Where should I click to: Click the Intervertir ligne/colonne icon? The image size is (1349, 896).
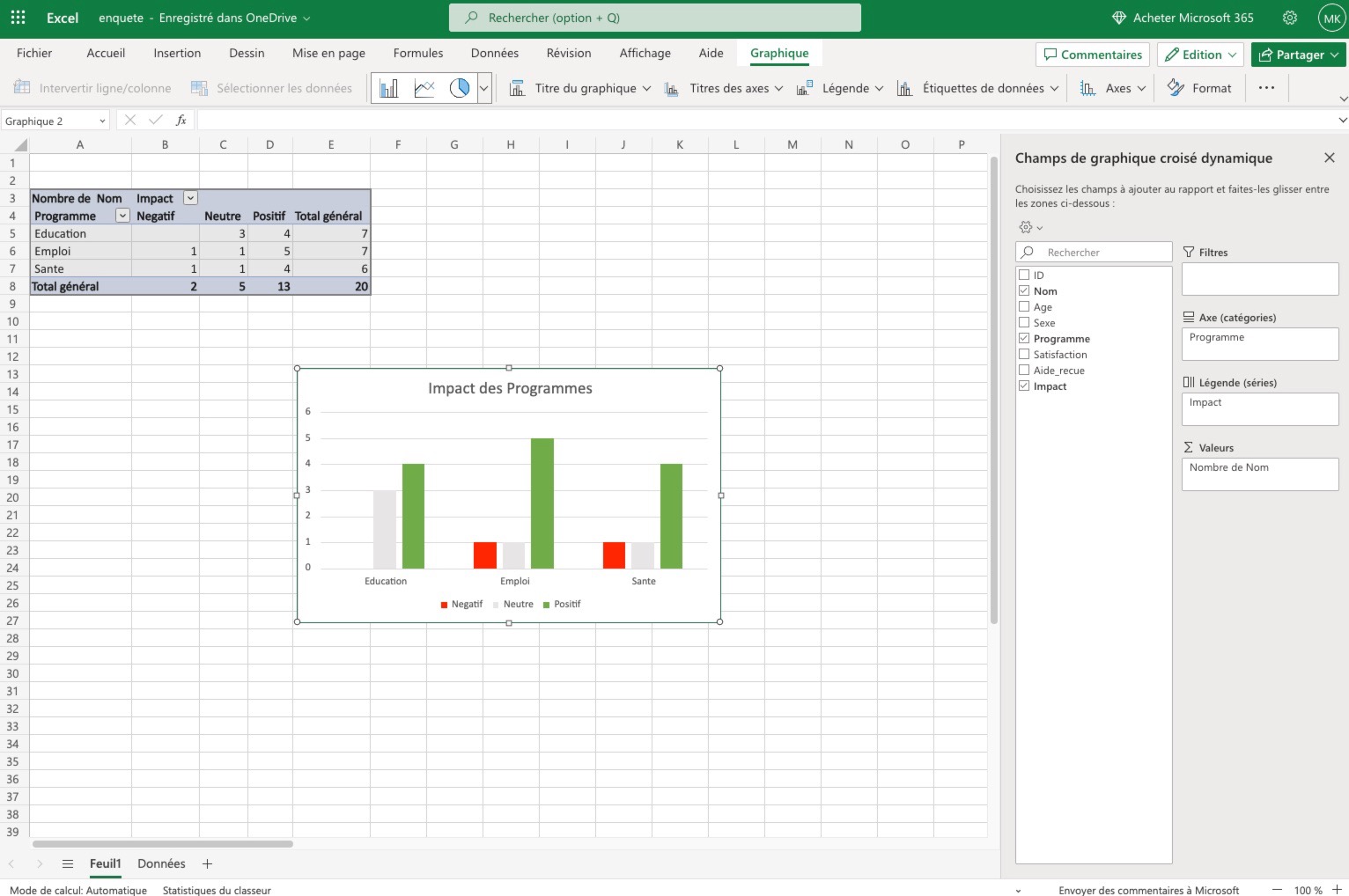[22, 88]
